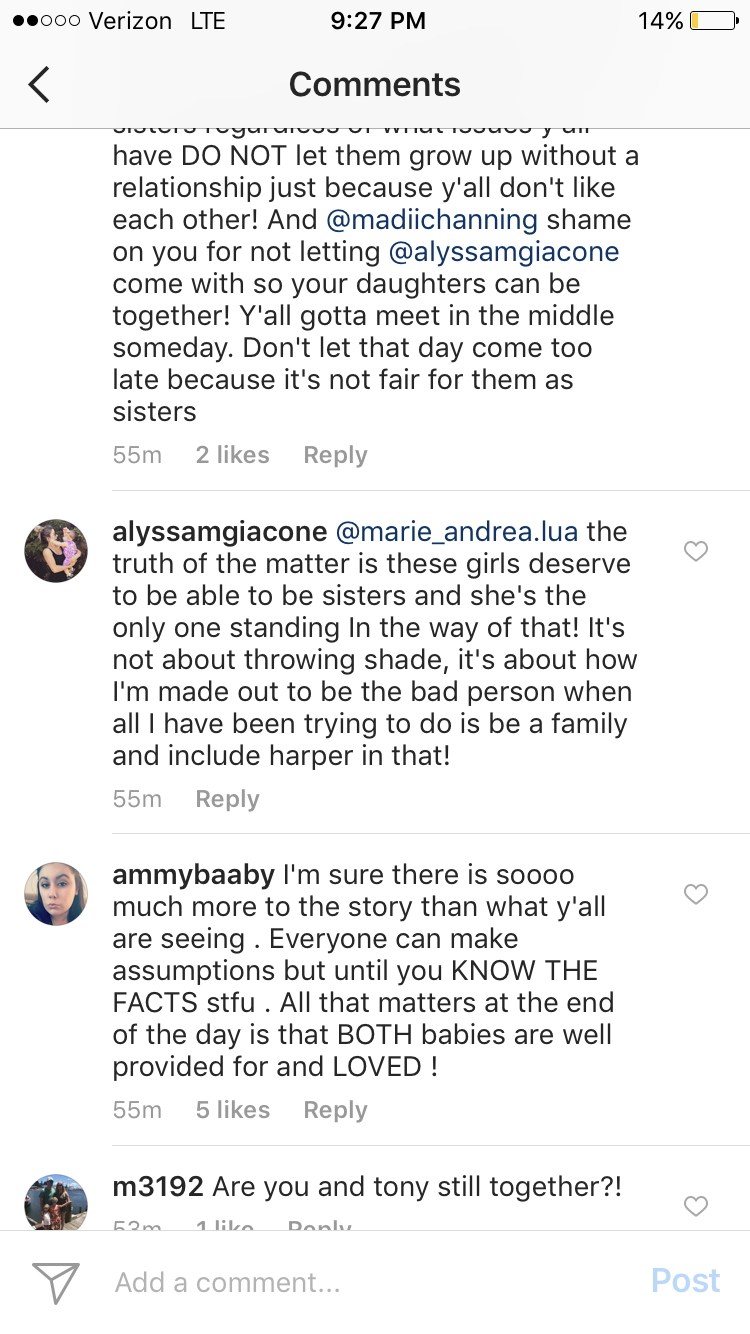Open ammybaaby's profile picture
Viewport: 750px width, 1334px height.
[x=56, y=894]
